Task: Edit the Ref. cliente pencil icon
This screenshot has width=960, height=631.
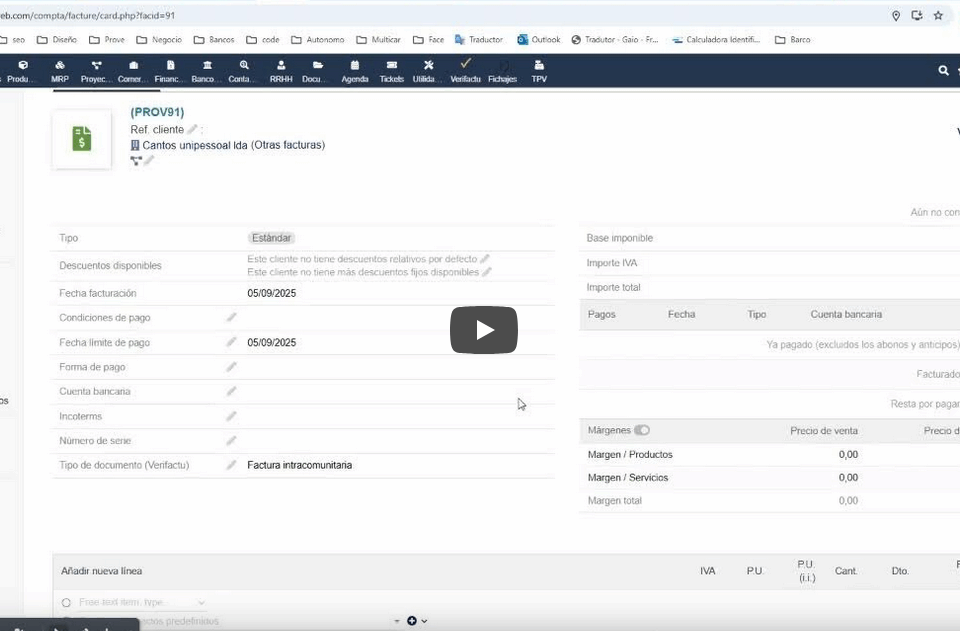Action: click(x=192, y=130)
